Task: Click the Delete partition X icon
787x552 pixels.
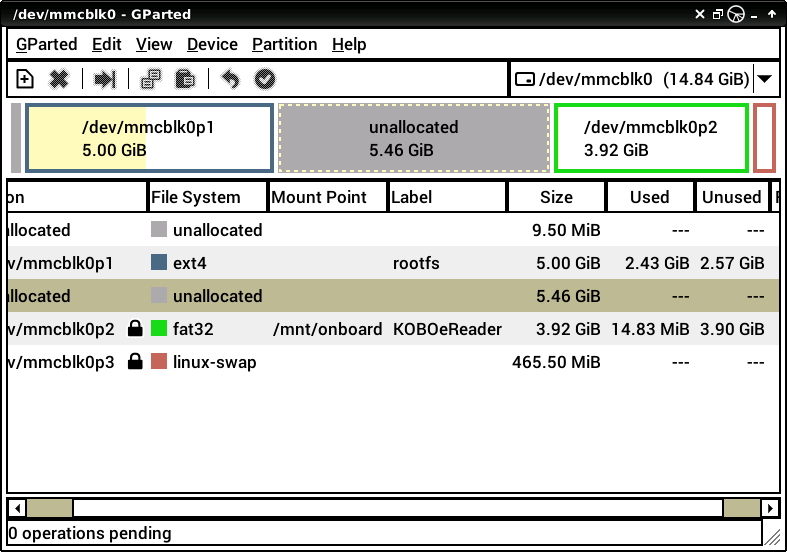Action: point(59,79)
